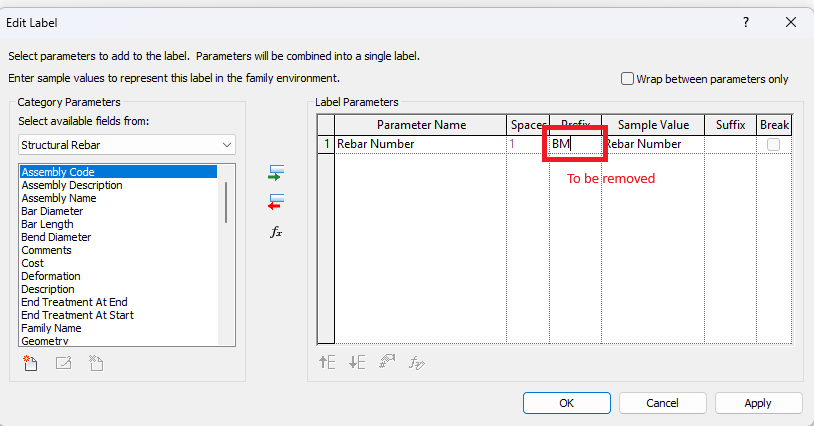Delete parameter icon below field list
This screenshot has width=814, height=426.
point(96,363)
